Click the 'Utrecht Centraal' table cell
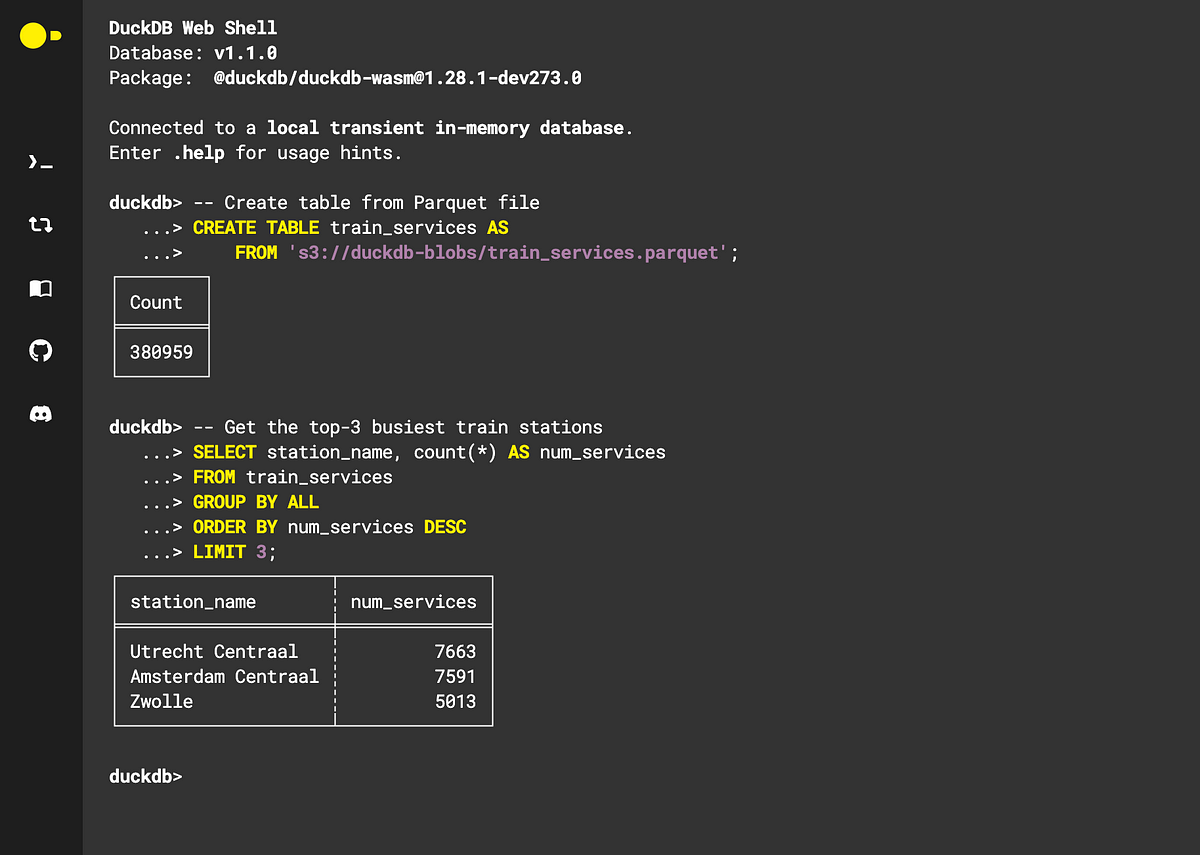 coord(214,651)
